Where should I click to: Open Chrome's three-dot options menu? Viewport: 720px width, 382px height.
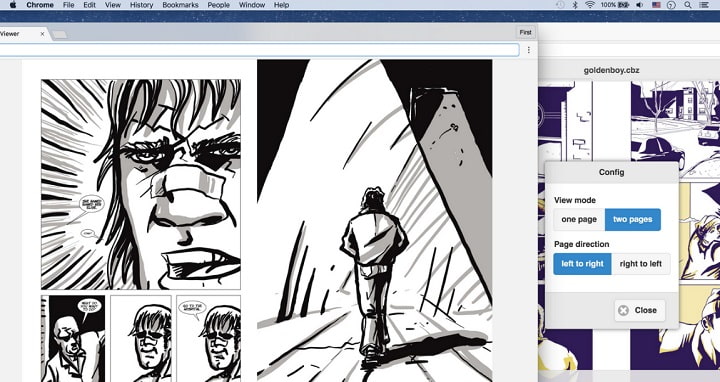pyautogui.click(x=529, y=50)
